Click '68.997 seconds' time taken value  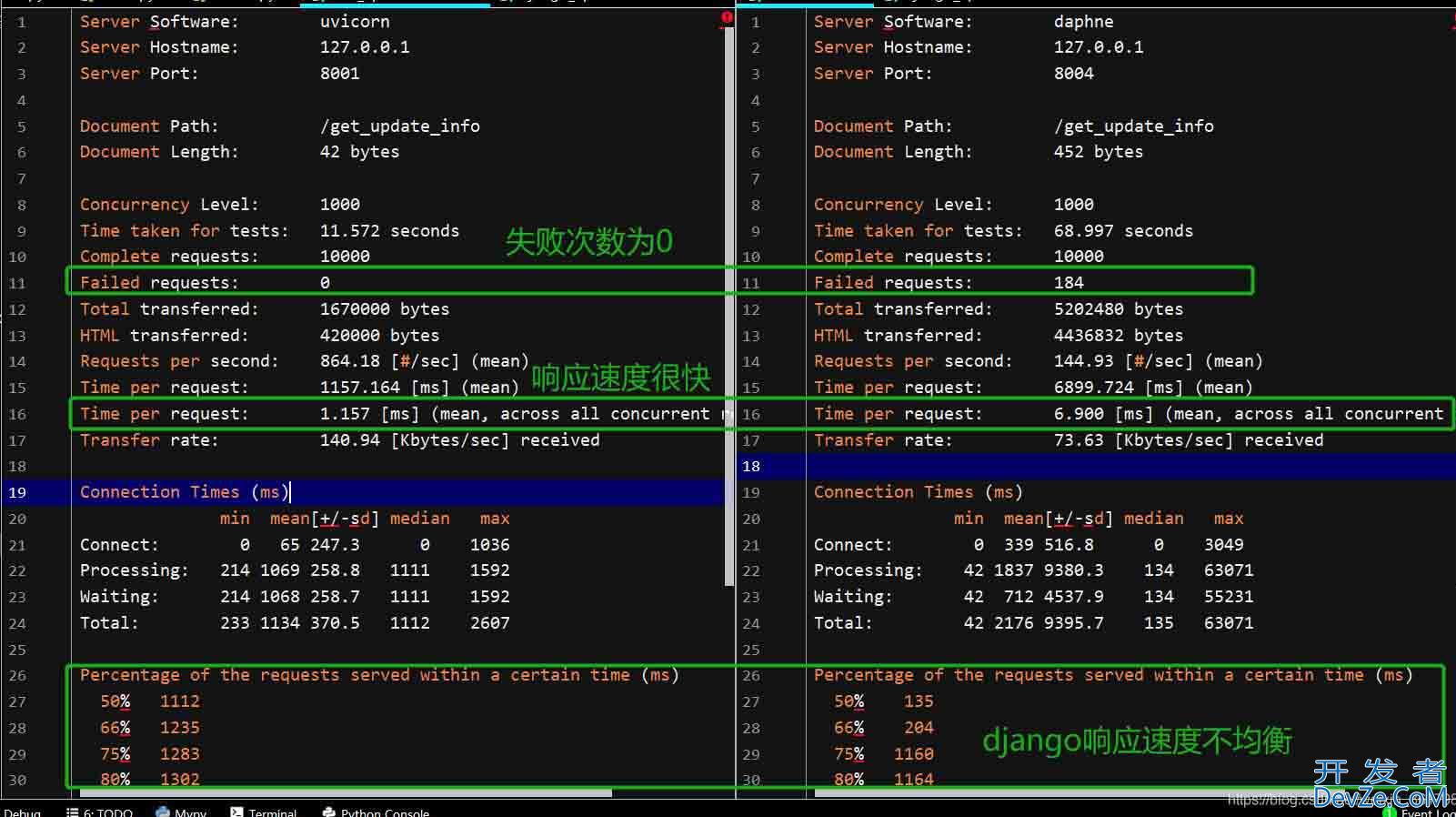pyautogui.click(x=1123, y=231)
